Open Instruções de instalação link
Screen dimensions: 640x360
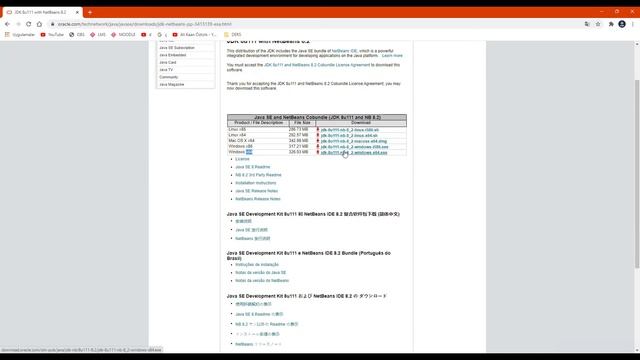257,264
